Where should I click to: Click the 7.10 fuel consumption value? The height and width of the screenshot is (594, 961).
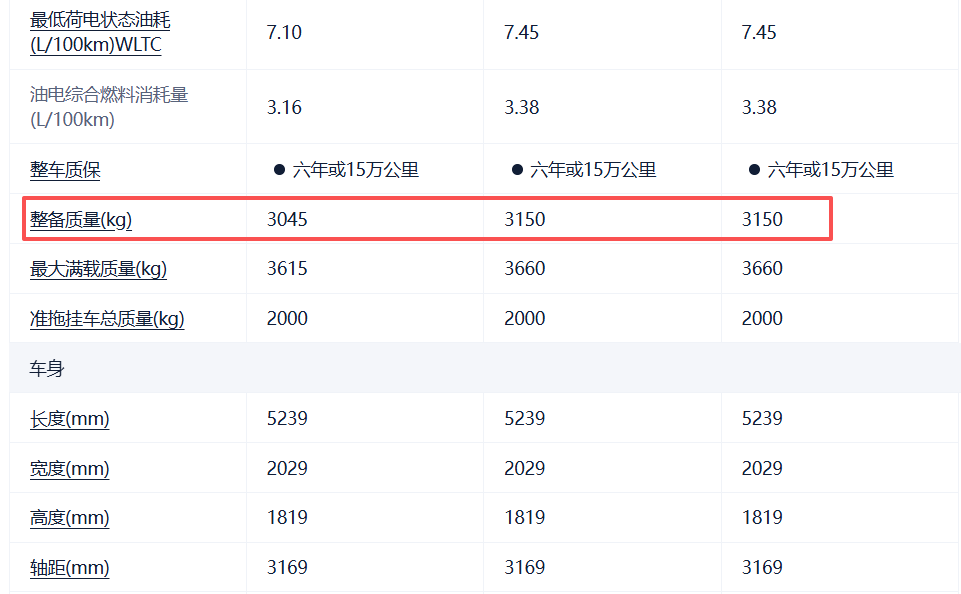point(284,32)
